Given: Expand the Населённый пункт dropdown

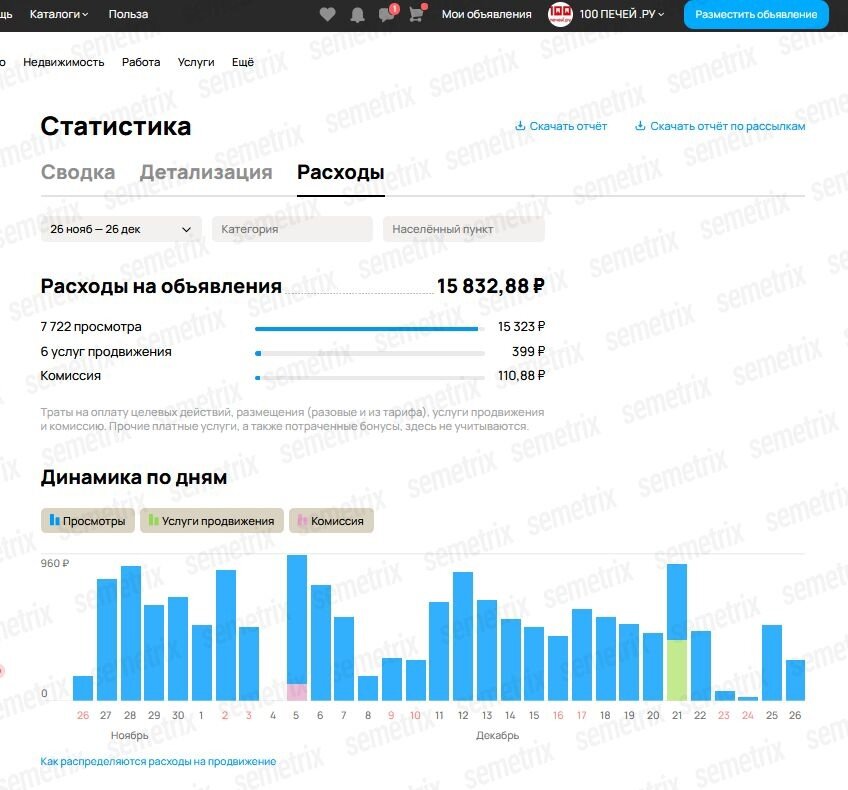Looking at the screenshot, I should point(464,229).
